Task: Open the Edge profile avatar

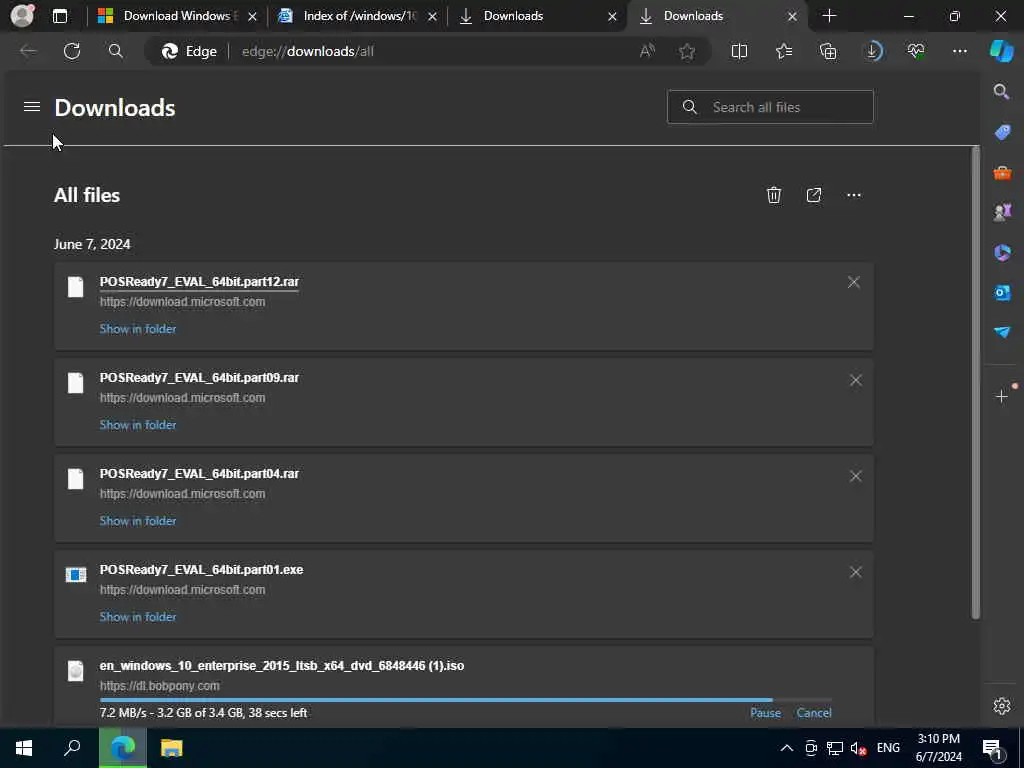Action: click(x=22, y=16)
